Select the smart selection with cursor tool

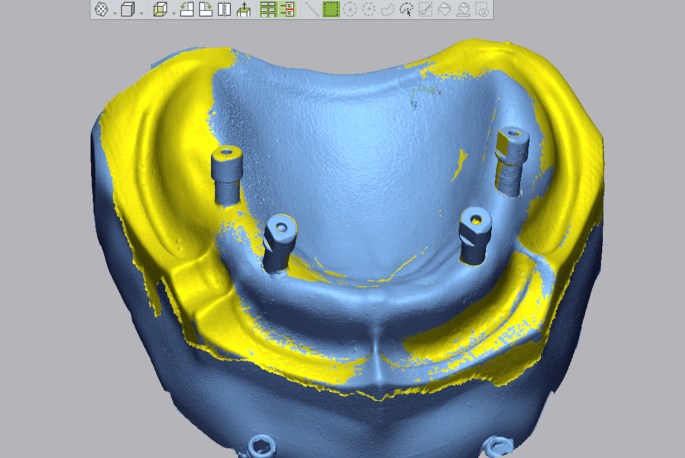[x=407, y=9]
